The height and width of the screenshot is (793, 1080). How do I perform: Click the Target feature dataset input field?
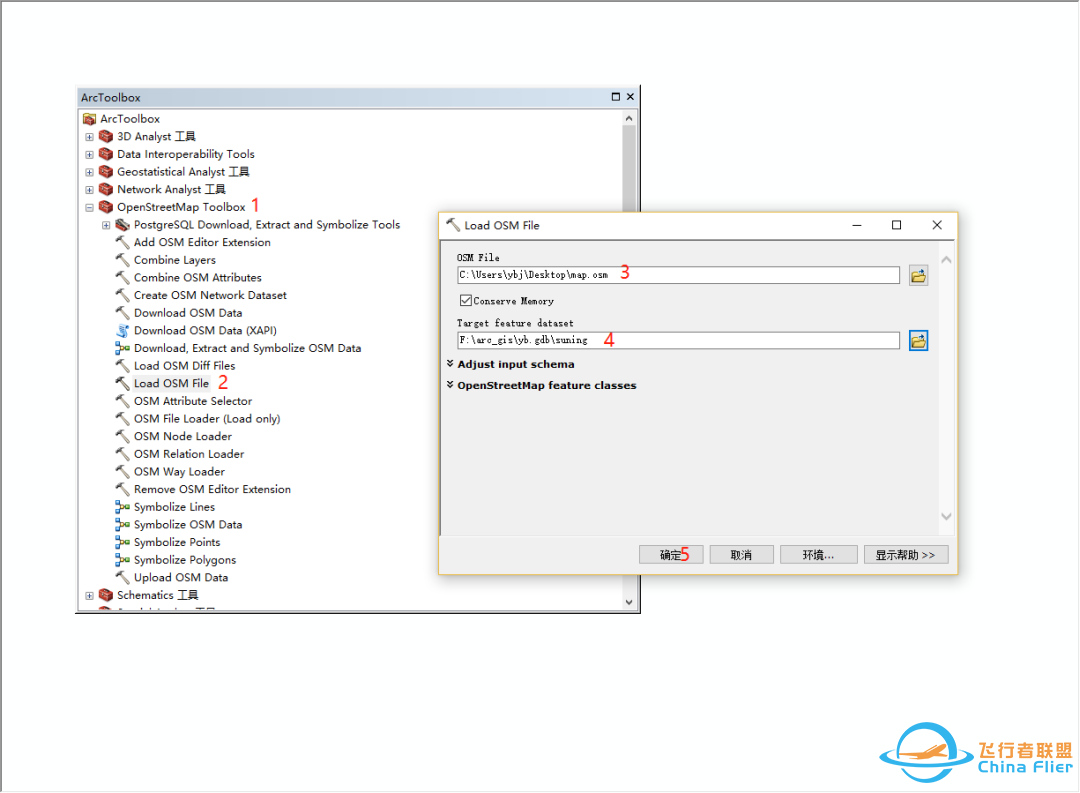tap(678, 340)
